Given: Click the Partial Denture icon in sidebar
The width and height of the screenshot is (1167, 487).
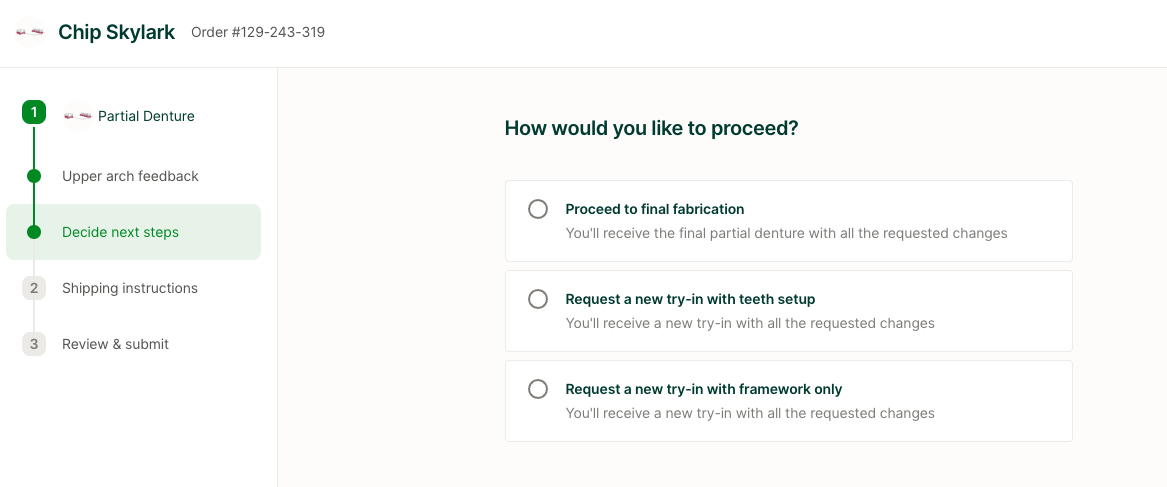Looking at the screenshot, I should (x=77, y=116).
